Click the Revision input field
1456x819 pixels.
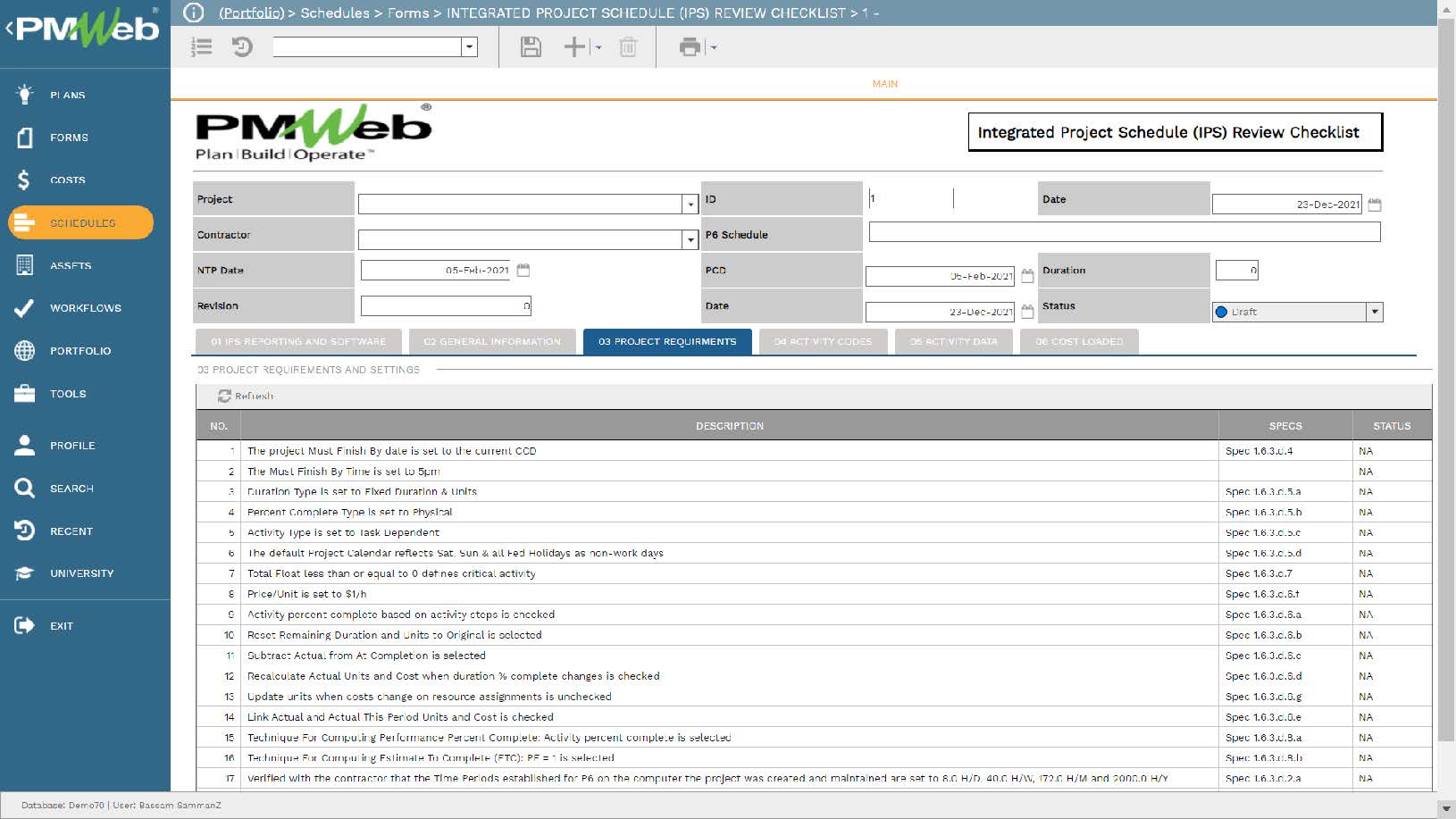(446, 305)
